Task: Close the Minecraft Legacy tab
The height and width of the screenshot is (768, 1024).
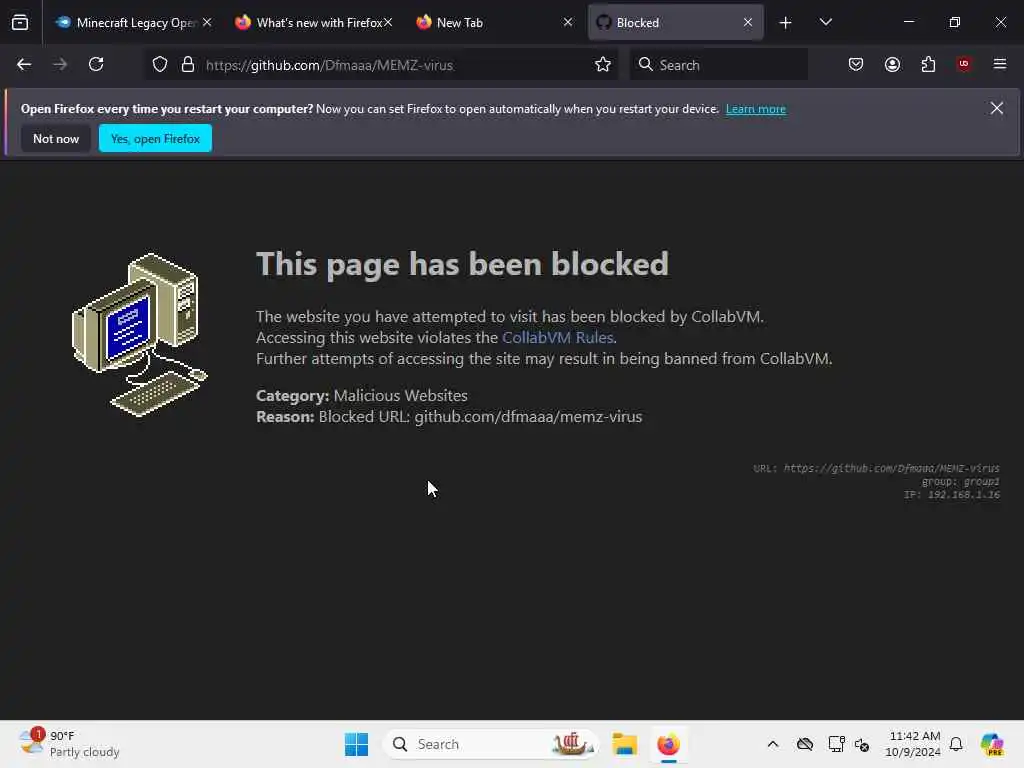Action: tap(207, 23)
